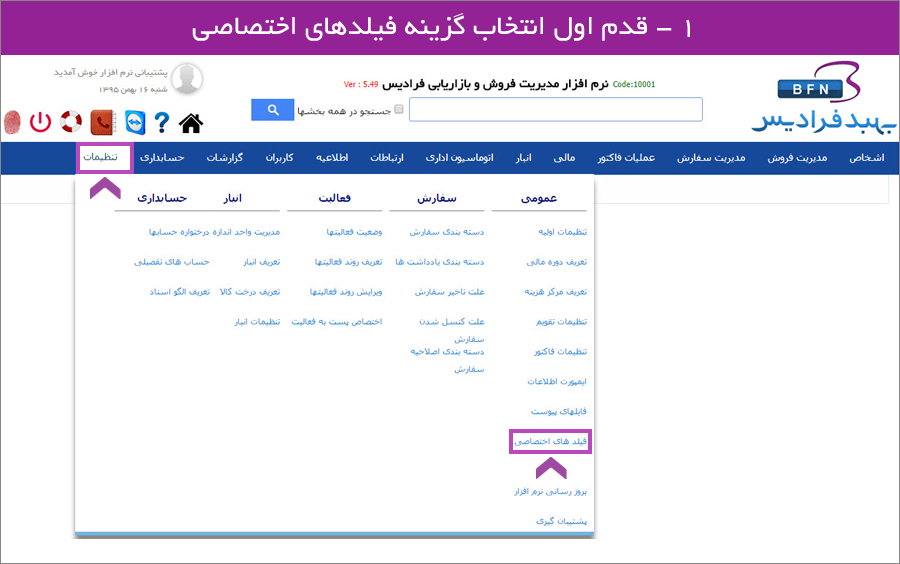Click the فیلد های اختصاصی link

[550, 441]
